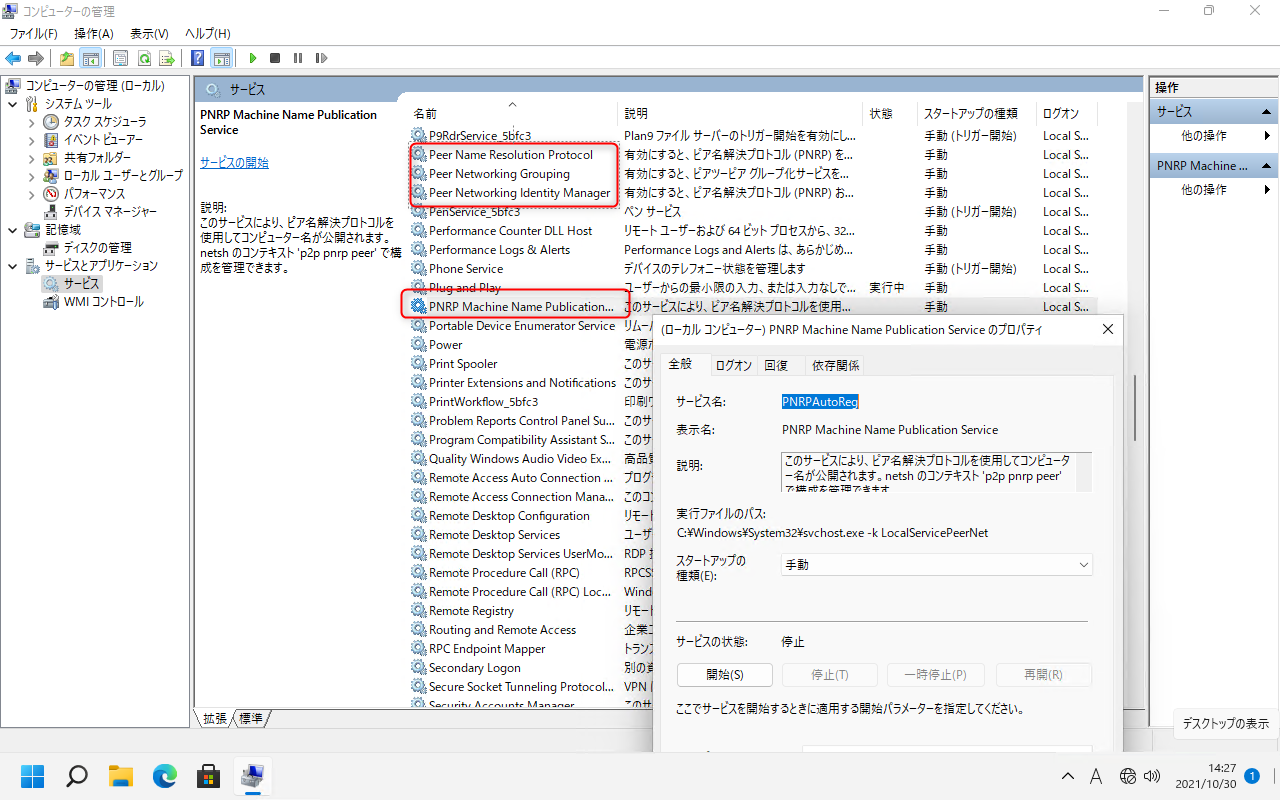Open Microsoft Edge from the taskbar

[x=164, y=775]
